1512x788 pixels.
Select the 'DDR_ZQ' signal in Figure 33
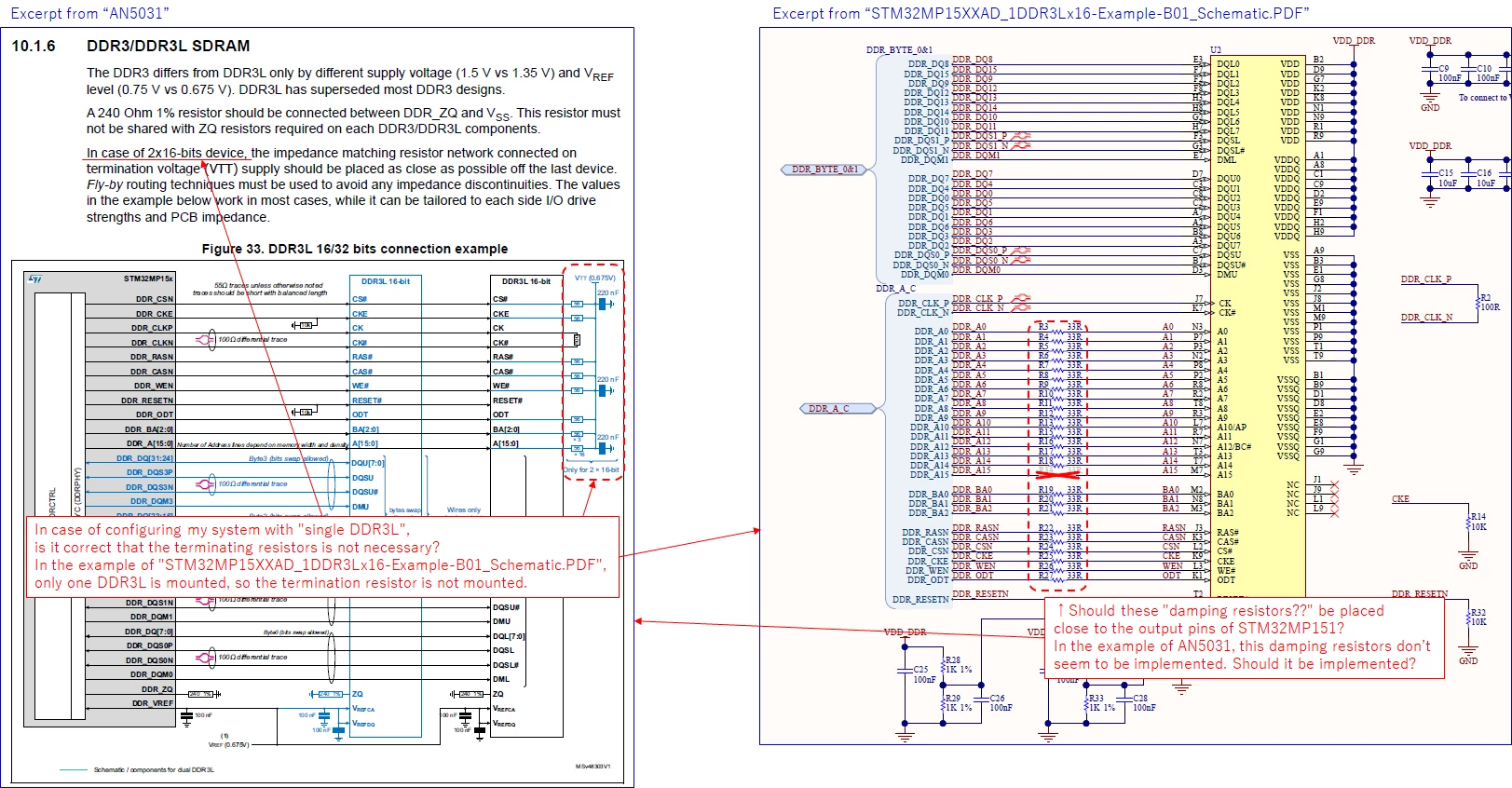pos(157,689)
